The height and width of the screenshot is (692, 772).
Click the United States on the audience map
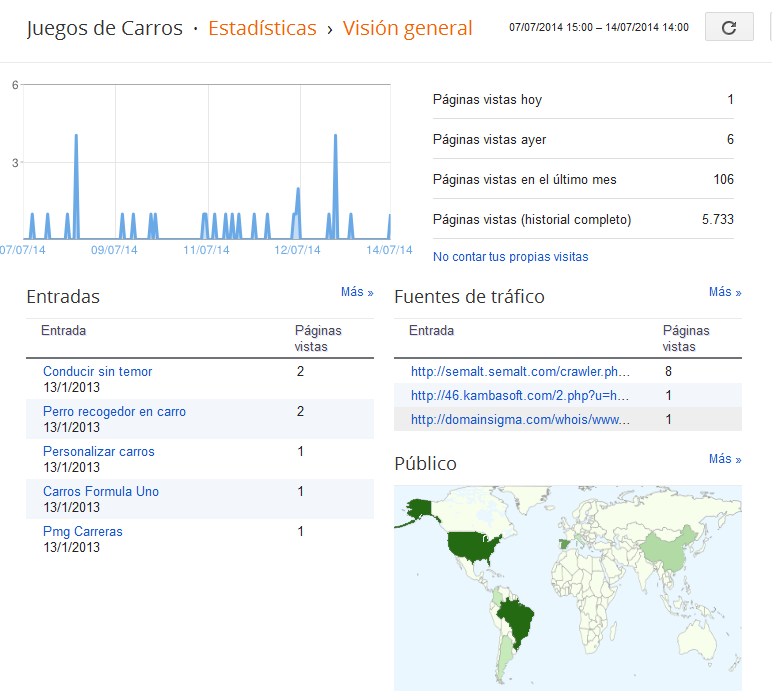(x=471, y=546)
